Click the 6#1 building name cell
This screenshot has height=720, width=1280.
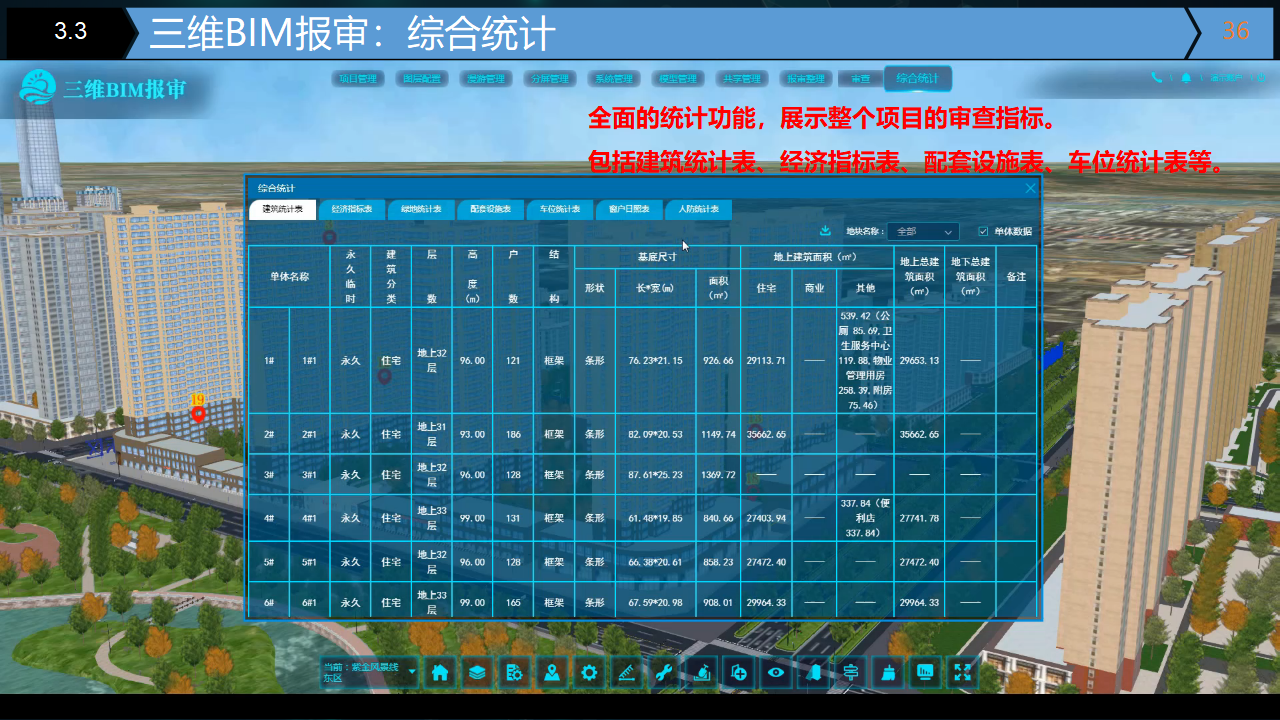tap(309, 602)
